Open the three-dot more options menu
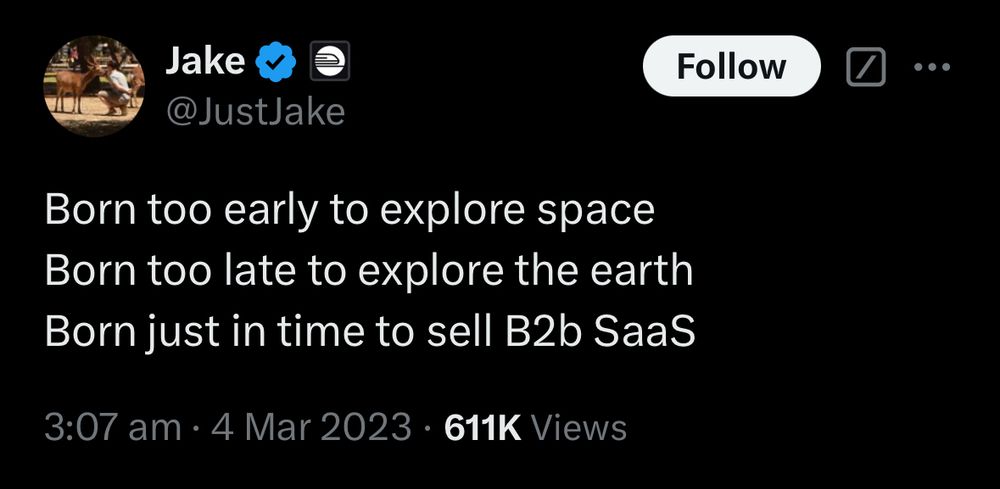Viewport: 1000px width, 489px height. pos(931,66)
